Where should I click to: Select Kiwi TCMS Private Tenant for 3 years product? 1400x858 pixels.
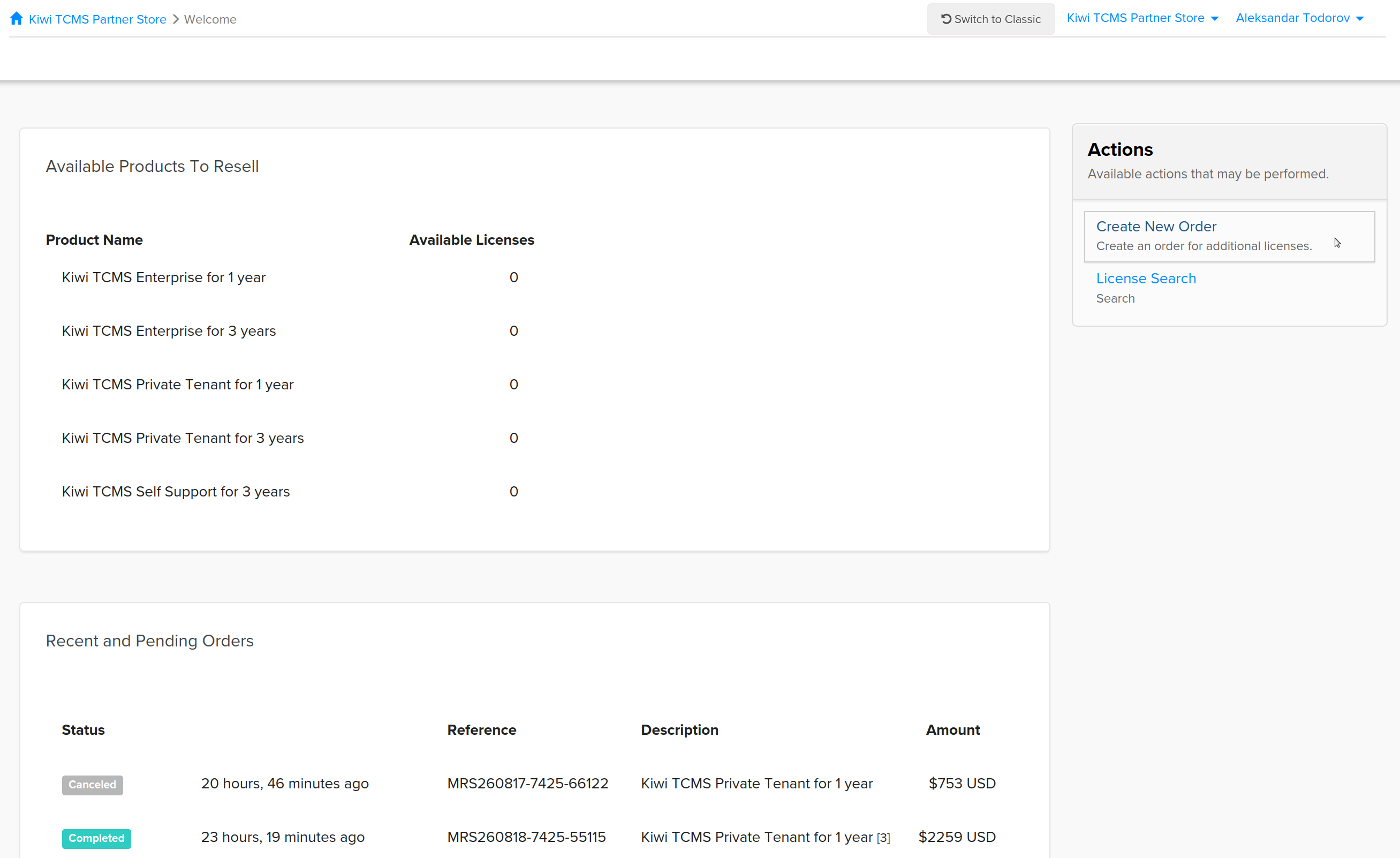coord(183,438)
